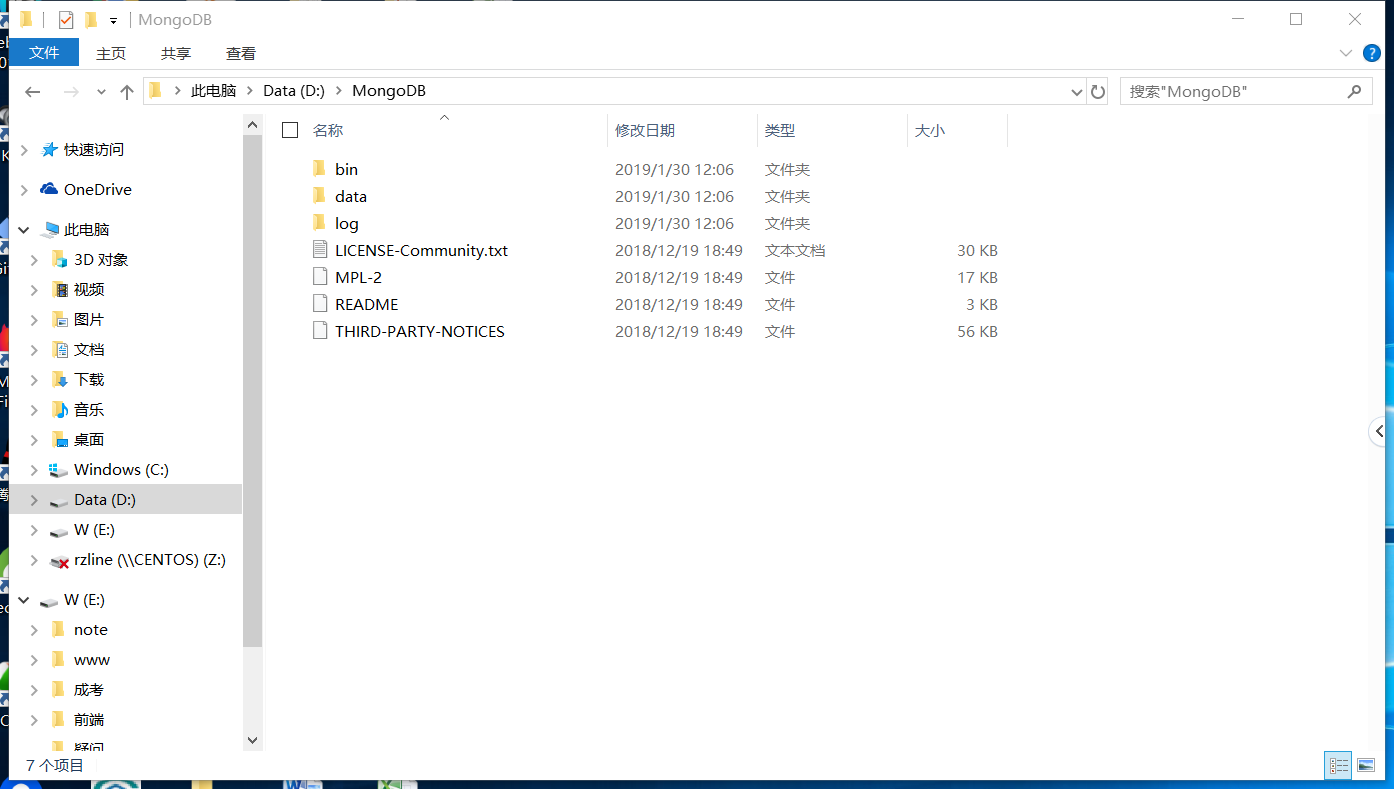The width and height of the screenshot is (1394, 789).
Task: Select the 成考 folder in sidebar
Action: (x=89, y=690)
